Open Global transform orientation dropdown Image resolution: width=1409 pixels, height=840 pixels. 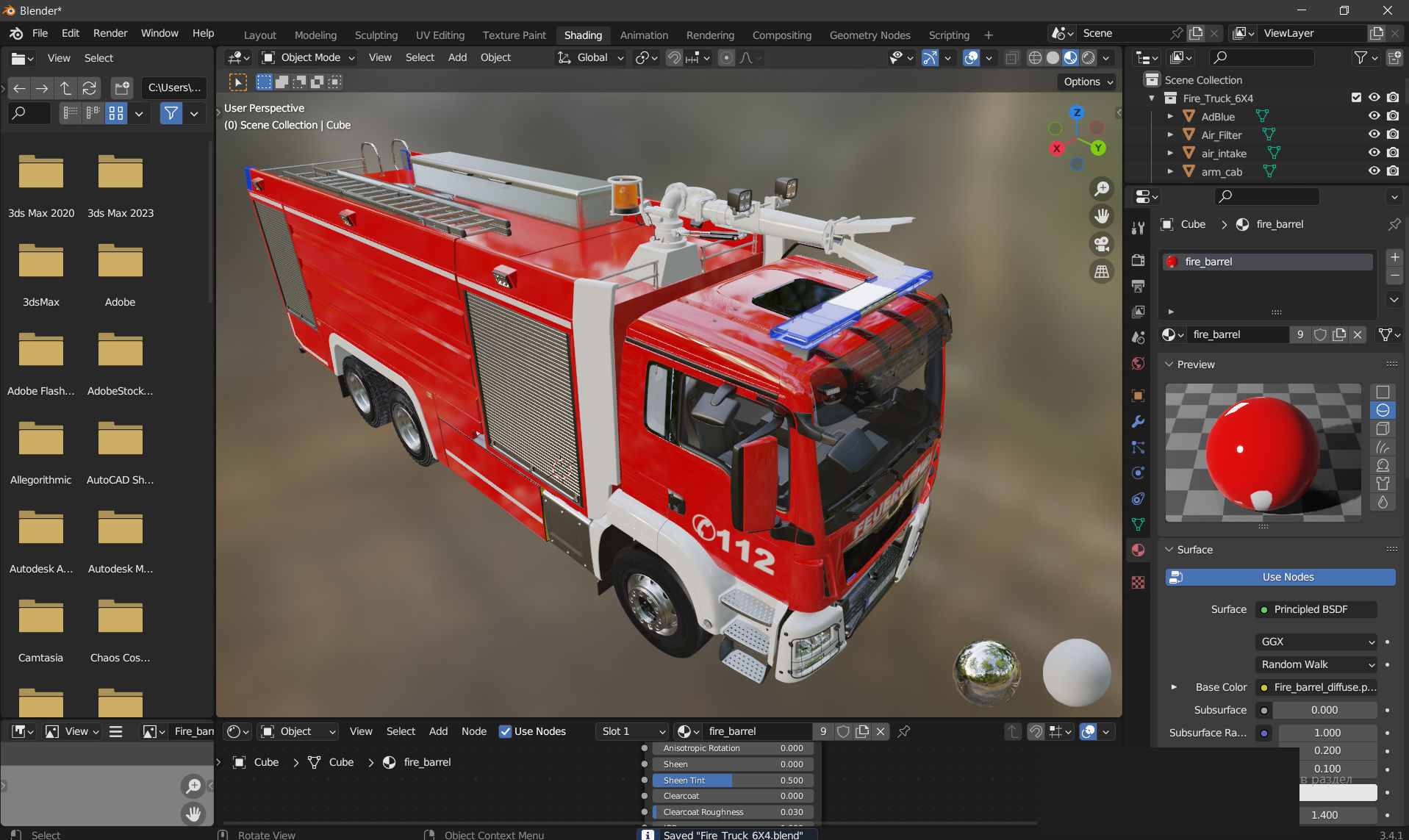point(590,57)
